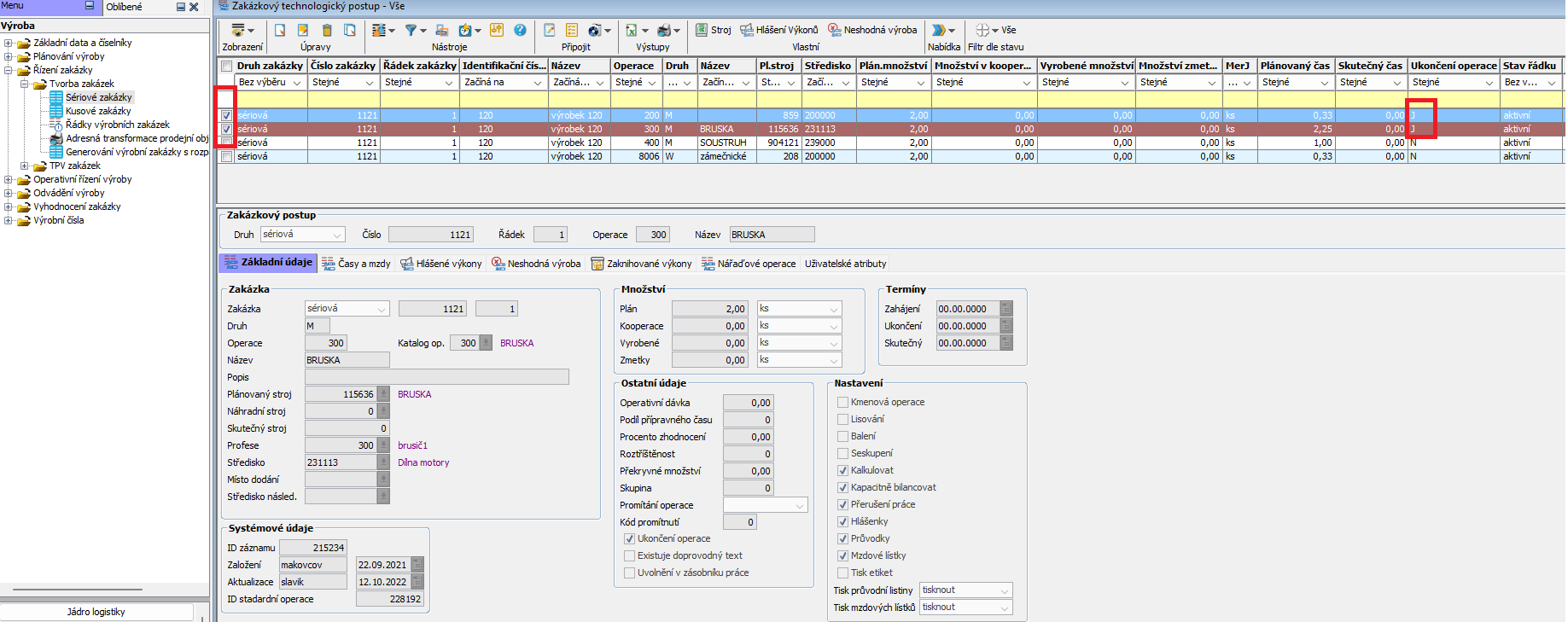
Task: Open the funnel filter tool
Action: pyautogui.click(x=411, y=30)
